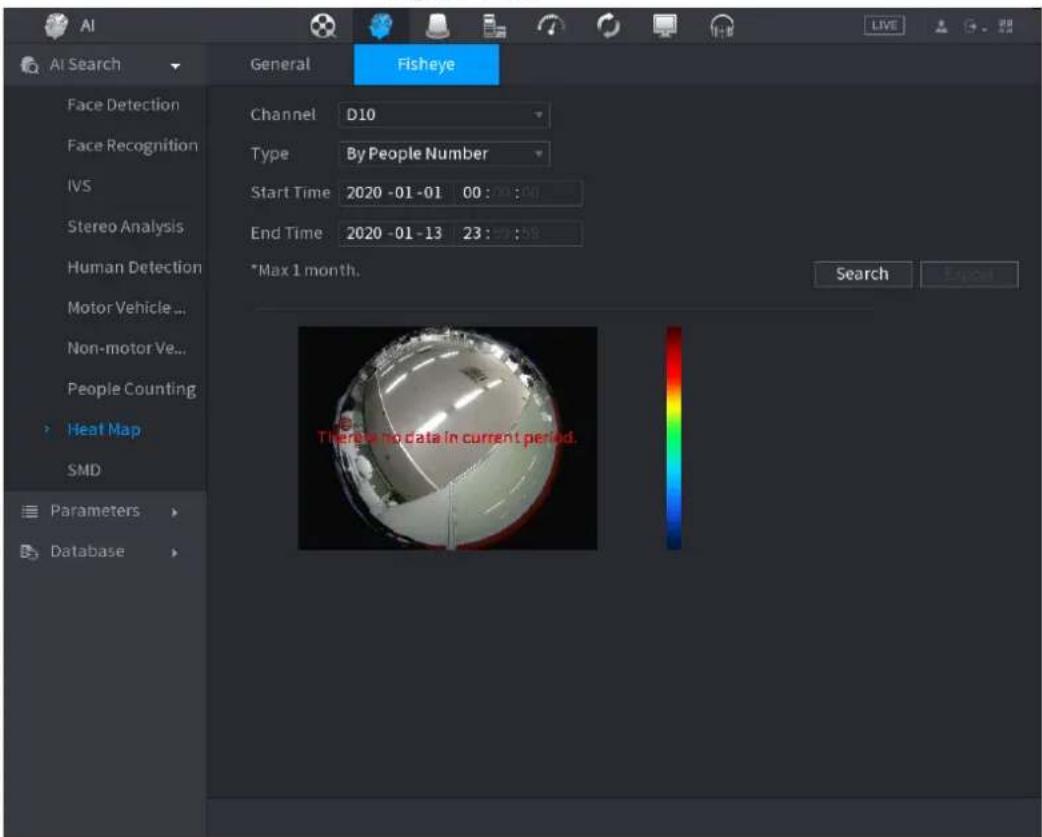Open the user account icon
1042x837 pixels.
click(941, 27)
